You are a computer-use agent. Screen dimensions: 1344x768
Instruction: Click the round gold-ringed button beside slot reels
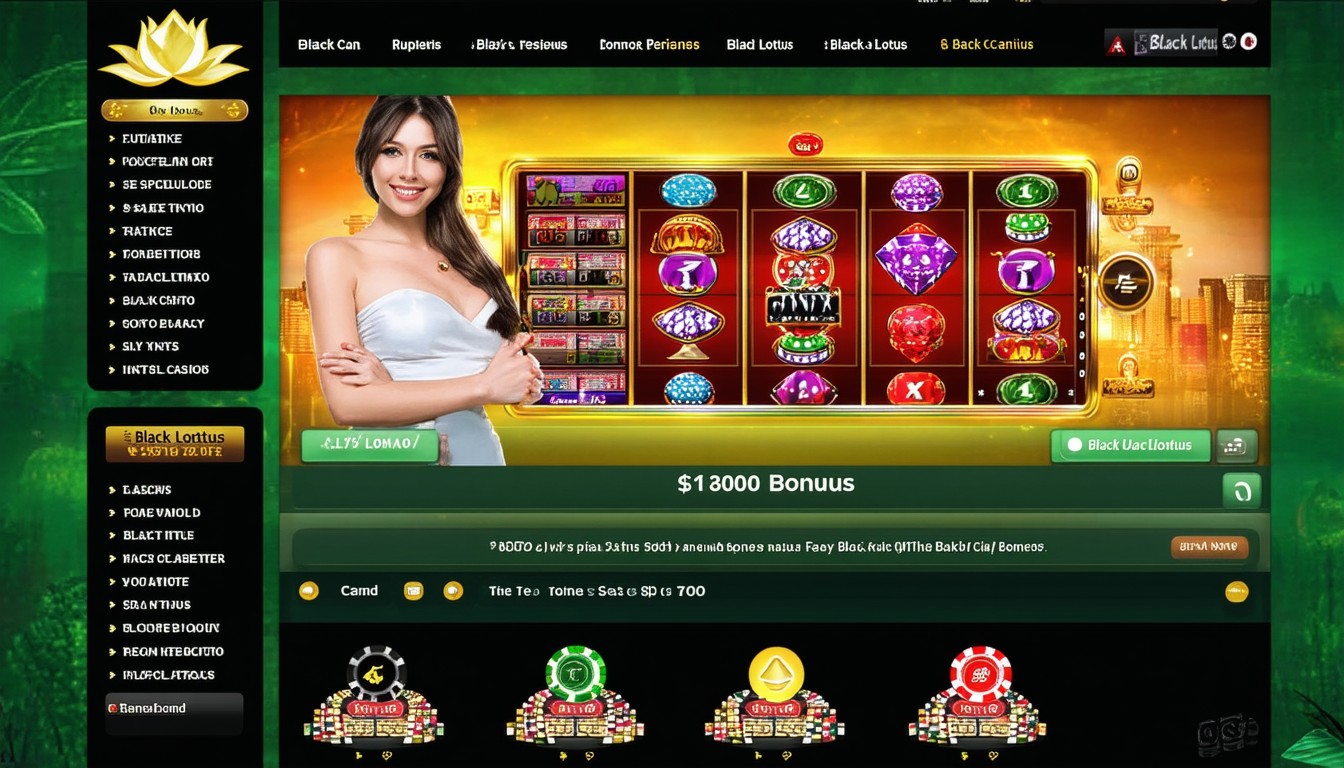(1126, 284)
